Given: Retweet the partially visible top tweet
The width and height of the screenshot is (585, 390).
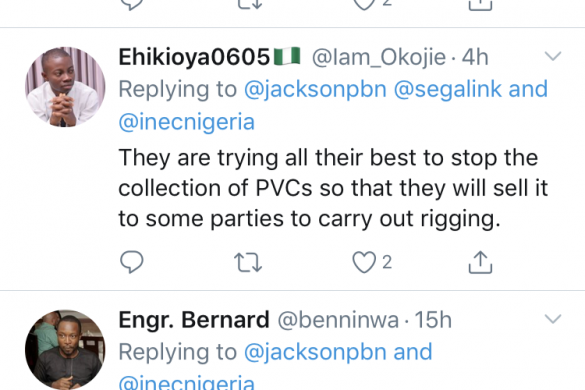Looking at the screenshot, I should pyautogui.click(x=250, y=4).
